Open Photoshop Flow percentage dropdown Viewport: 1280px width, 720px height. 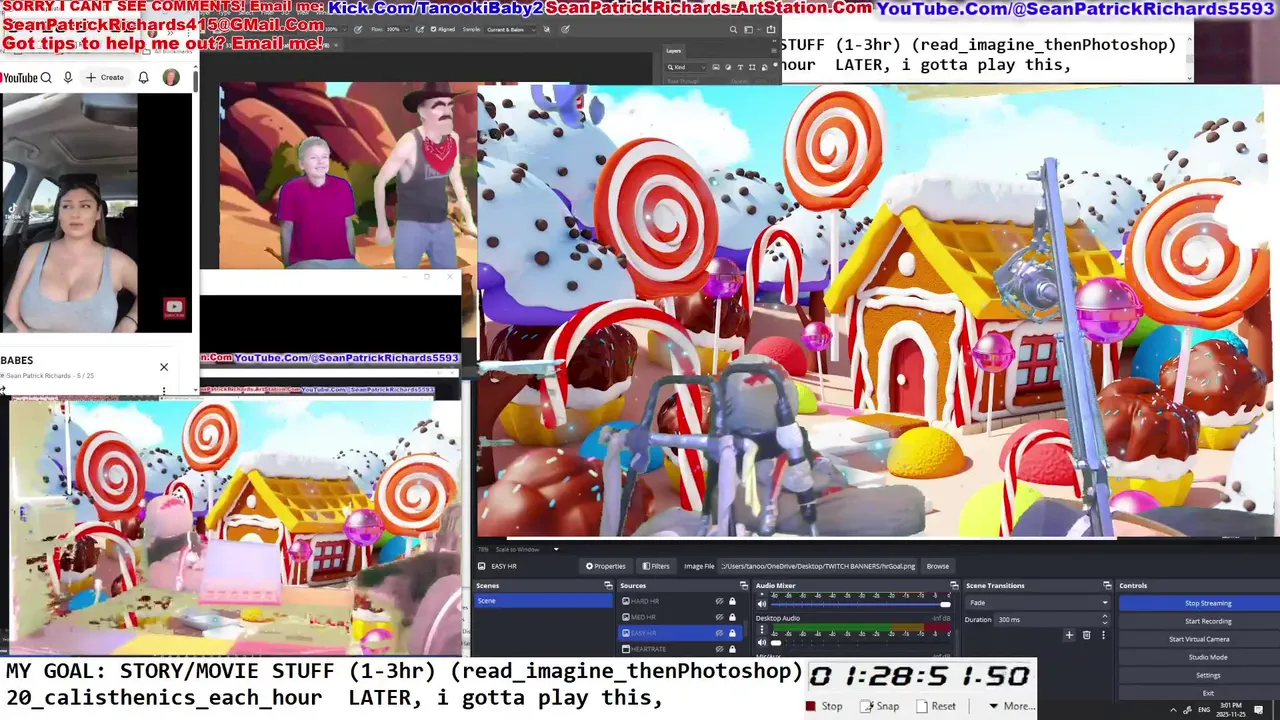(x=407, y=29)
